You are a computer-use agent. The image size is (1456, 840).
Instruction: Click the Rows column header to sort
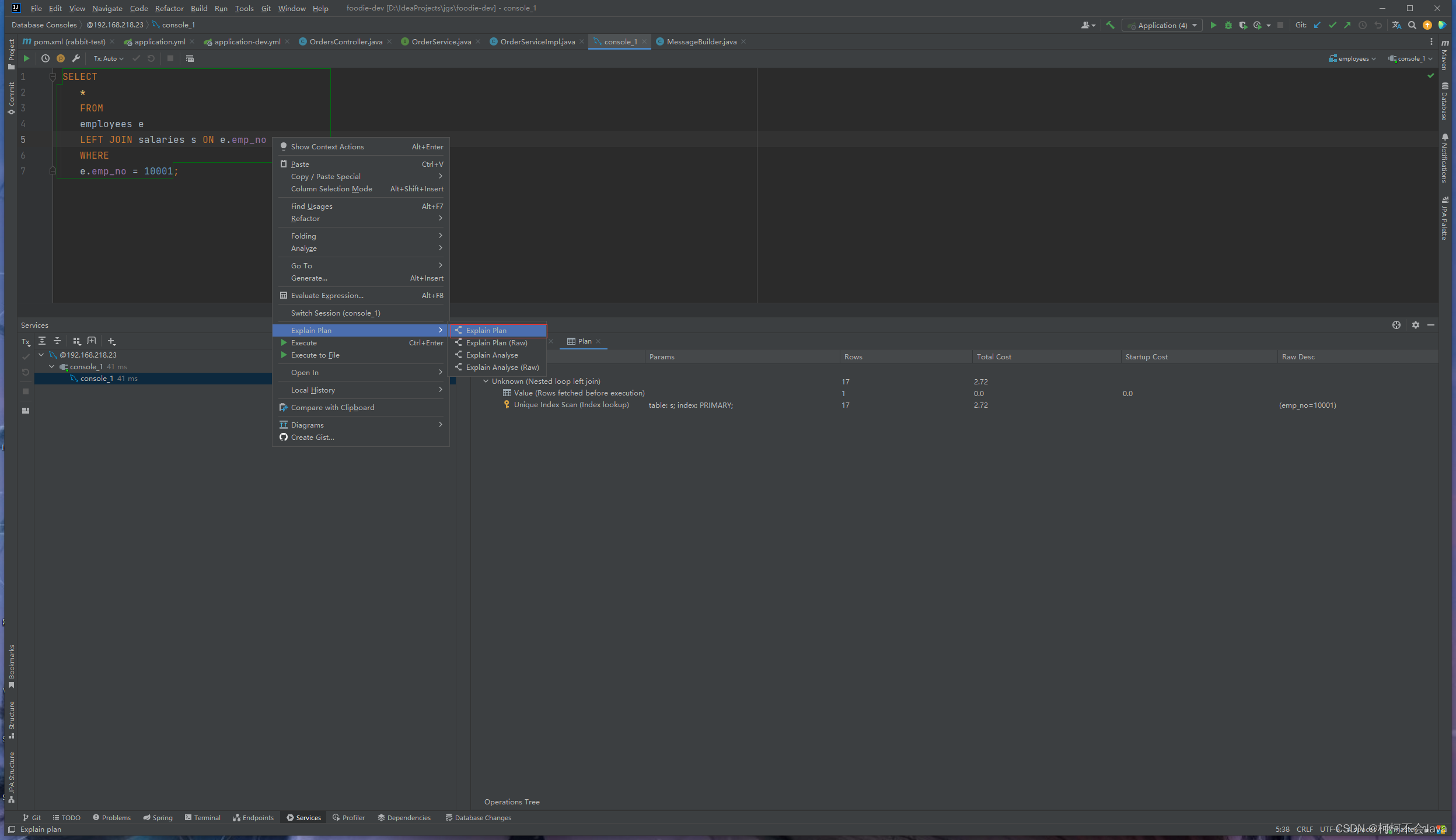point(852,356)
